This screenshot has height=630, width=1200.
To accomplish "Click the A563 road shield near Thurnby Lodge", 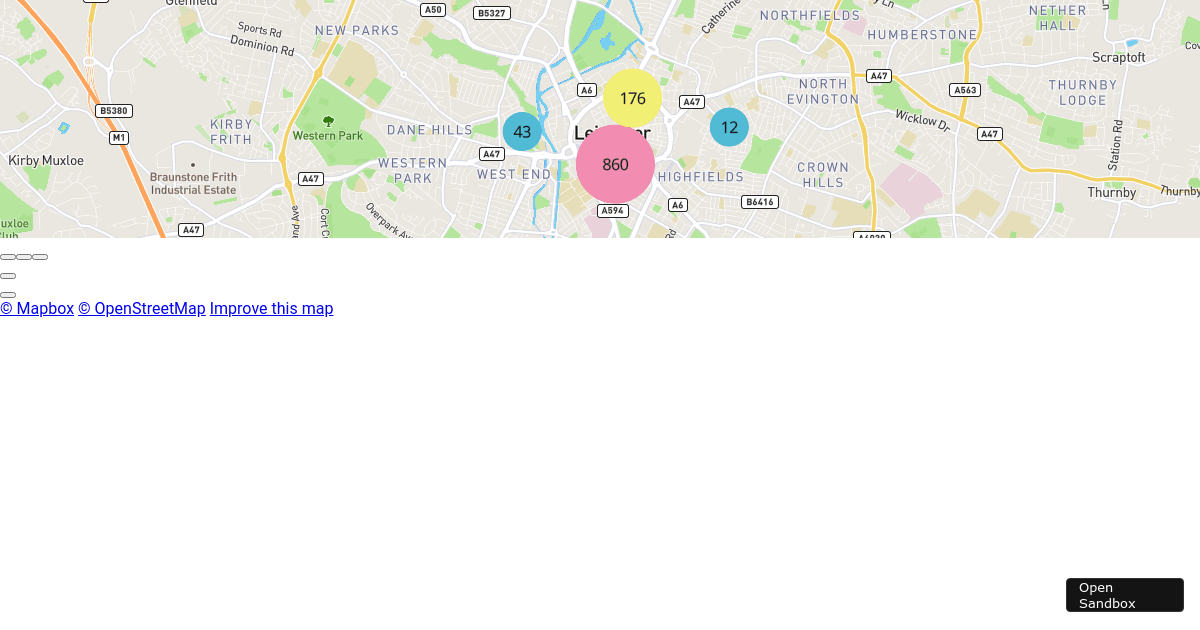I will click(x=965, y=89).
